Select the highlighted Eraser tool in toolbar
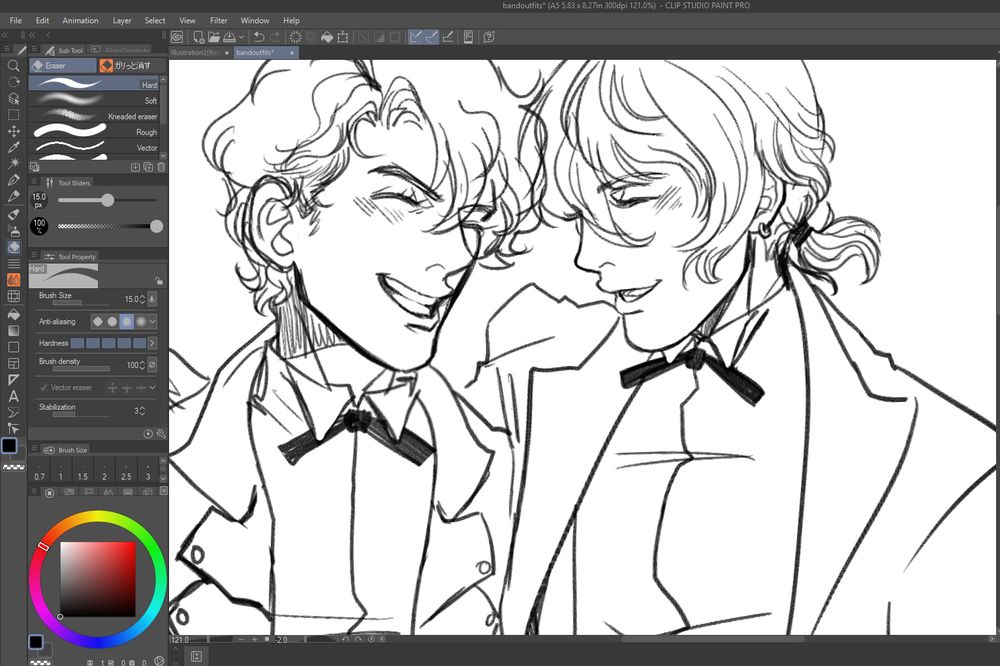Viewport: 1000px width, 666px height. (13, 248)
